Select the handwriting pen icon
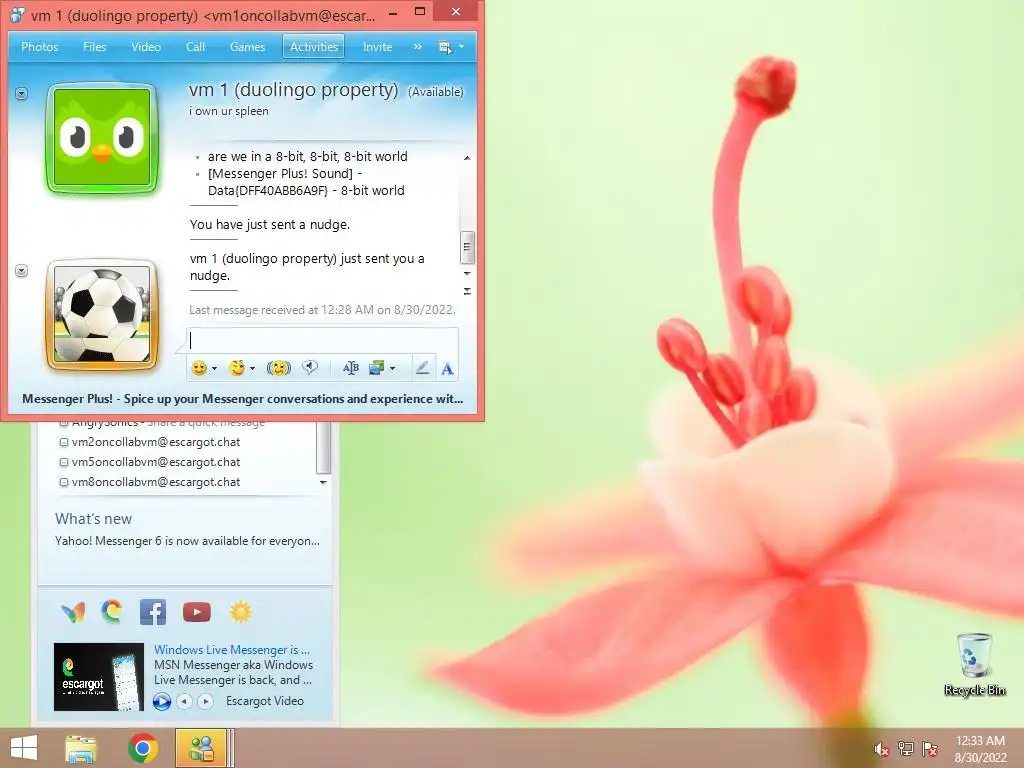 (x=423, y=368)
